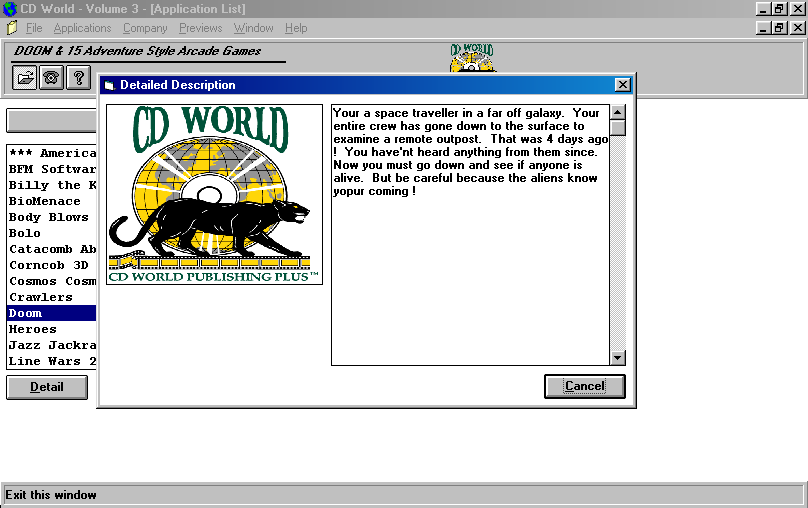
Task: Click the question mark help icon
Action: coord(77,78)
